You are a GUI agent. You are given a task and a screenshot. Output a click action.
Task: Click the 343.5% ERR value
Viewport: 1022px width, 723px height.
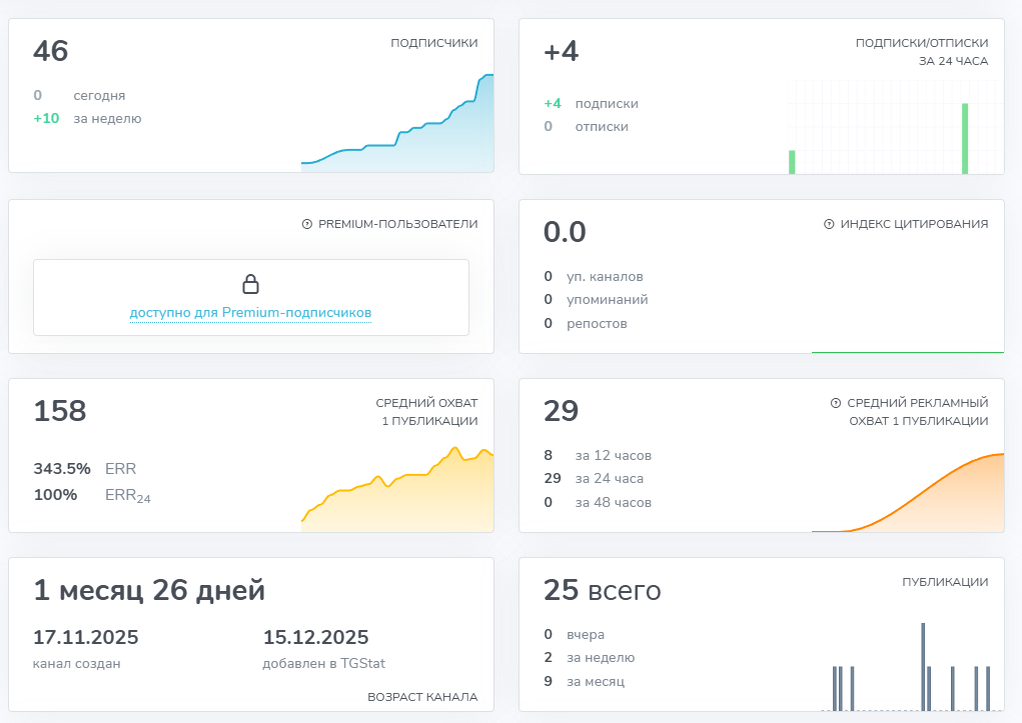pyautogui.click(x=62, y=469)
